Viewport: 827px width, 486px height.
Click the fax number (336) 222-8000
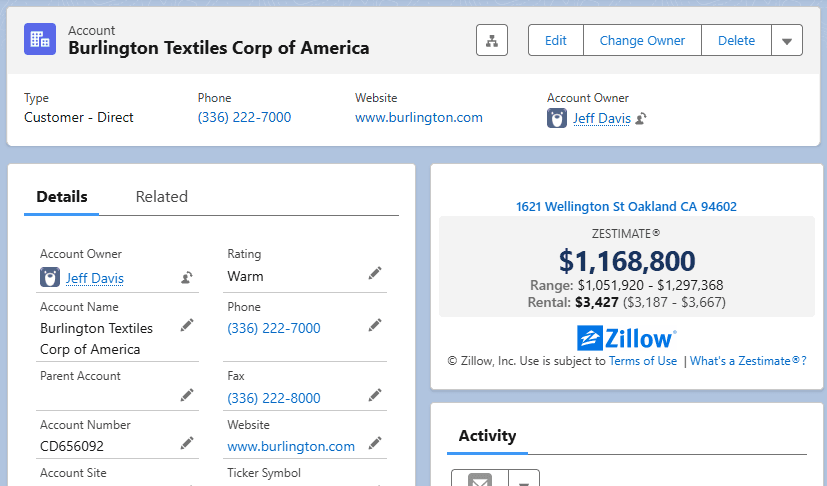pos(274,398)
